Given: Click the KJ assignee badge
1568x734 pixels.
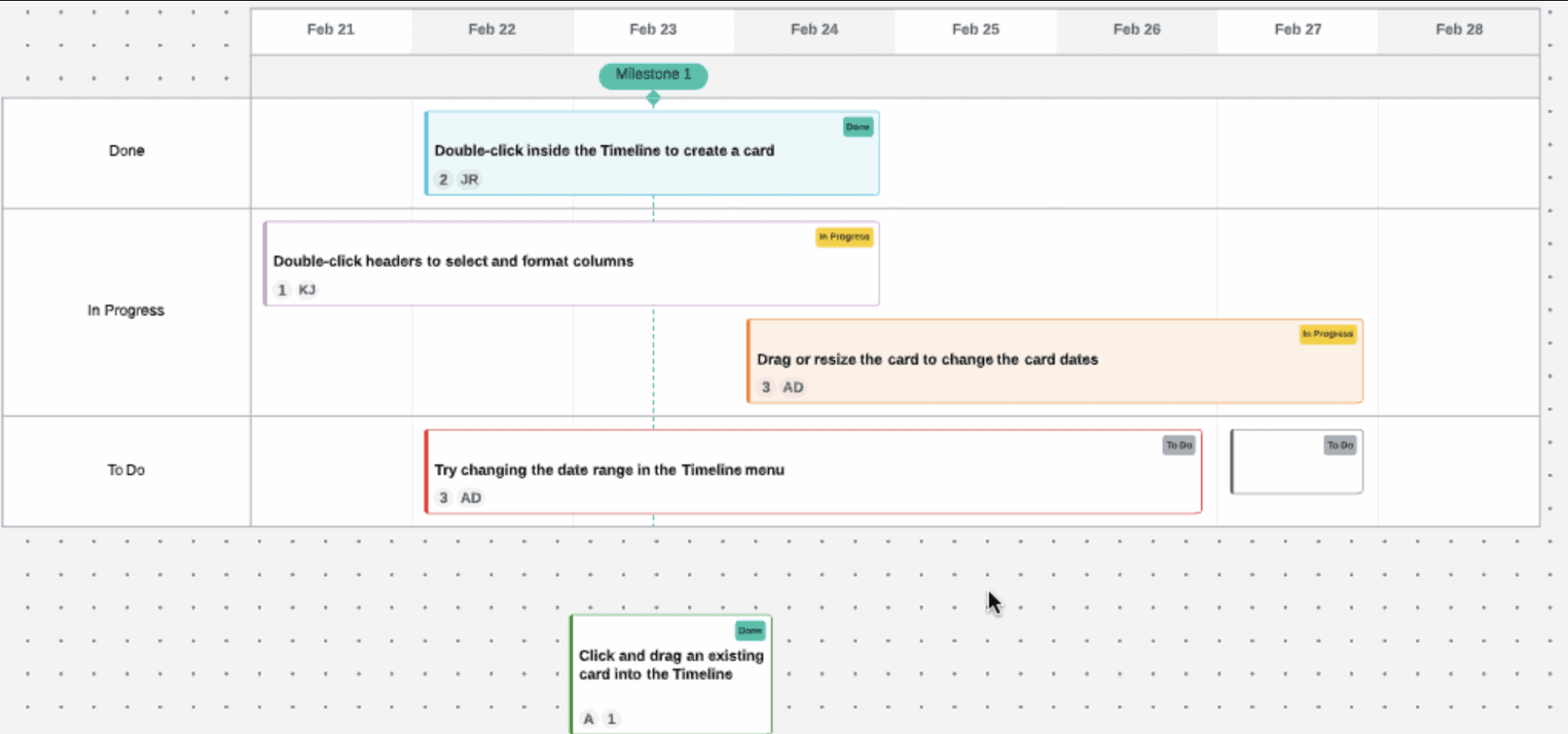Looking at the screenshot, I should point(307,290).
